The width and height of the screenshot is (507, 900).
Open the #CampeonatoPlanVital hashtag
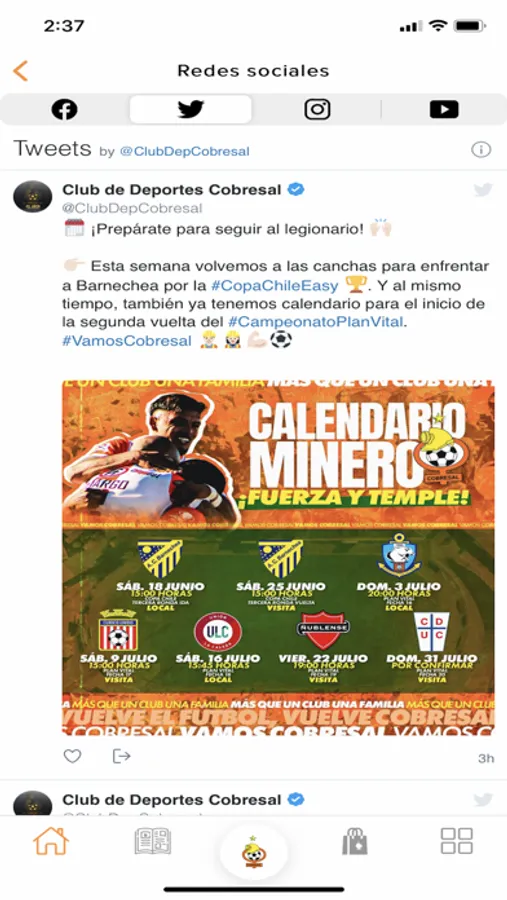(x=315, y=323)
